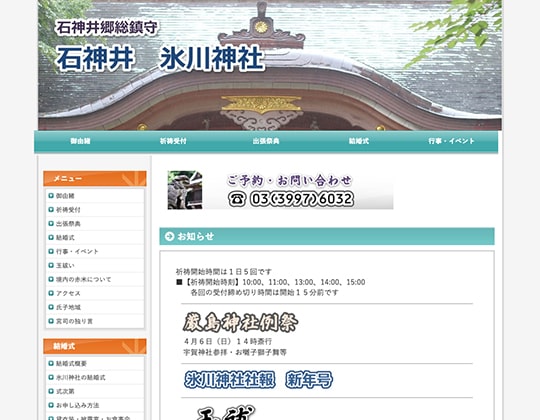
Task: Open 行事・イベント in the teal navigation bar
Action: [451, 141]
